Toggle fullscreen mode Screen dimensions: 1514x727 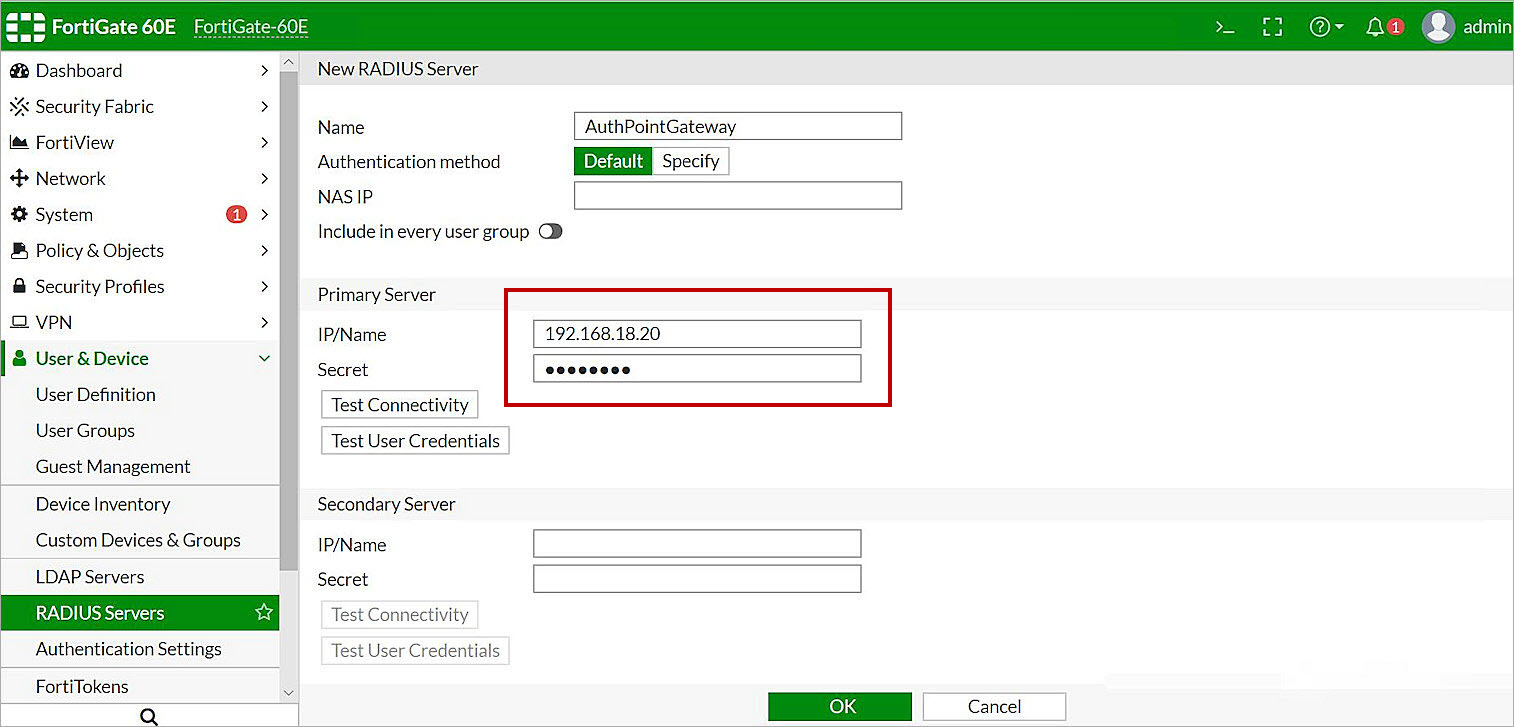click(x=1272, y=27)
